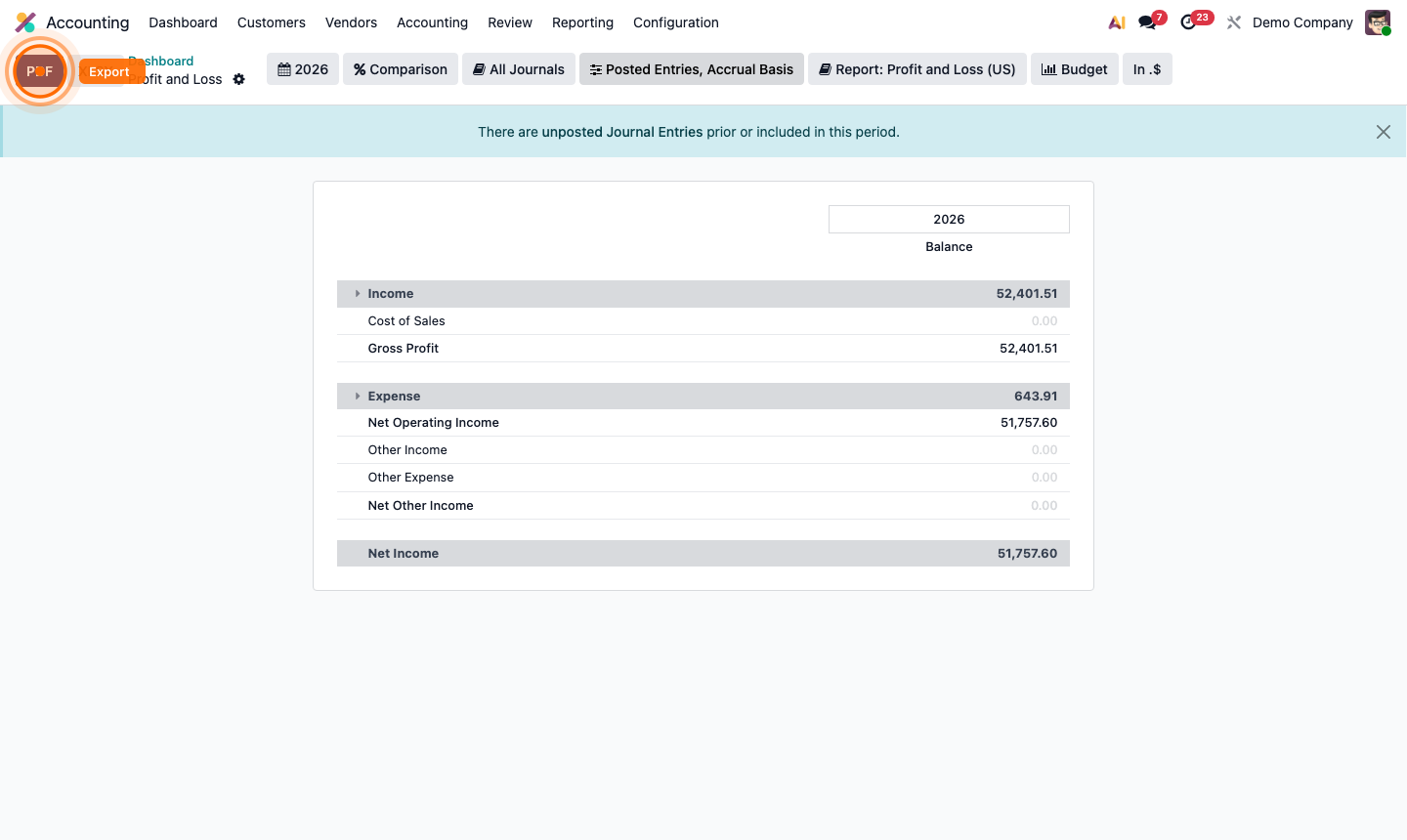Open report settings via the gear icon
Image resolution: width=1407 pixels, height=840 pixels.
click(x=238, y=79)
